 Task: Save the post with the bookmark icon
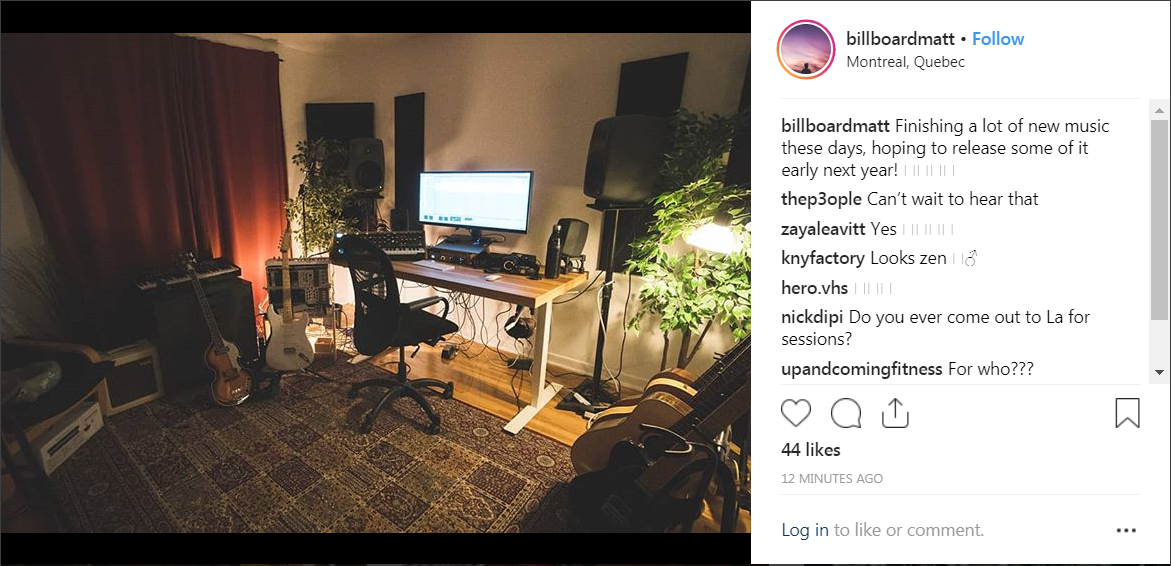tap(1127, 413)
